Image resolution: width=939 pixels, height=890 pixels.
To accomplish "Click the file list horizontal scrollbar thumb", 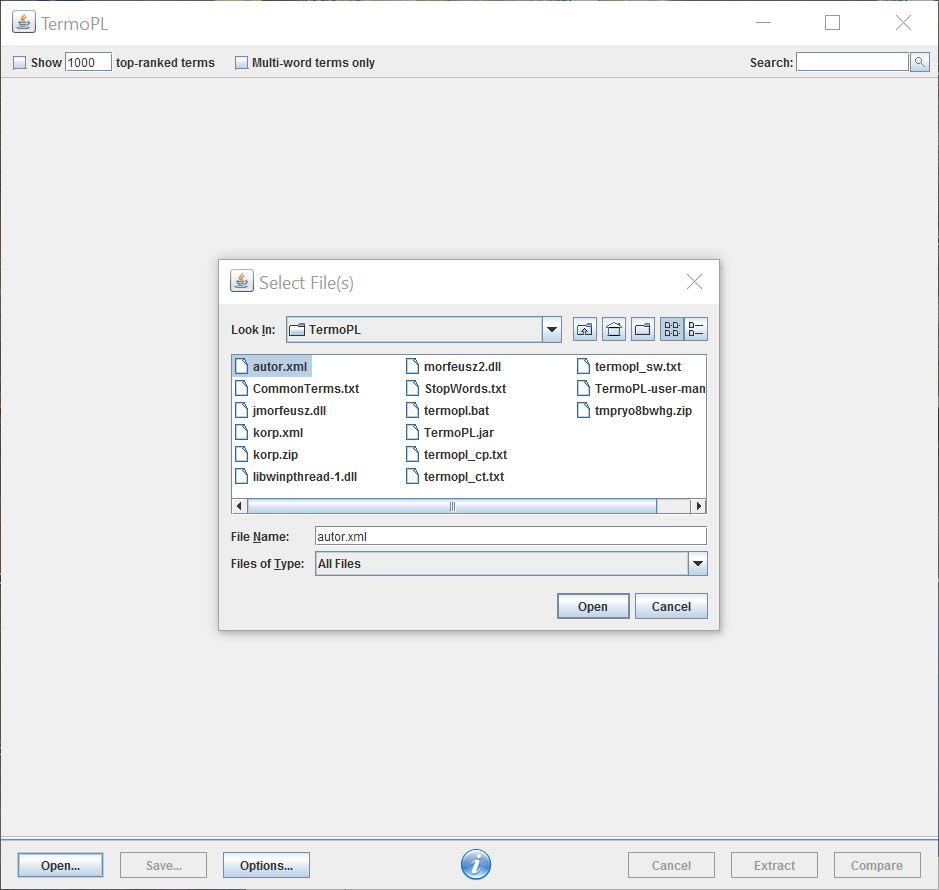I will click(452, 506).
